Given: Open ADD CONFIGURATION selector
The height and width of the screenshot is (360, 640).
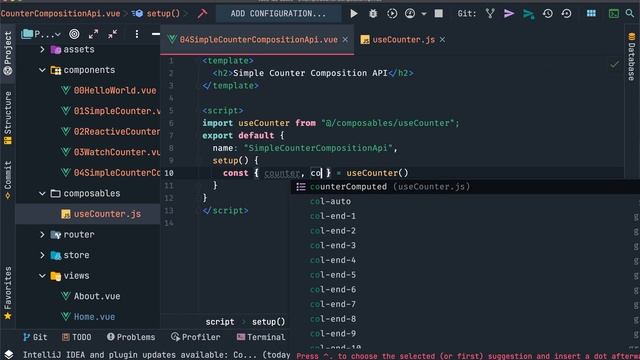Looking at the screenshot, I should (278, 13).
